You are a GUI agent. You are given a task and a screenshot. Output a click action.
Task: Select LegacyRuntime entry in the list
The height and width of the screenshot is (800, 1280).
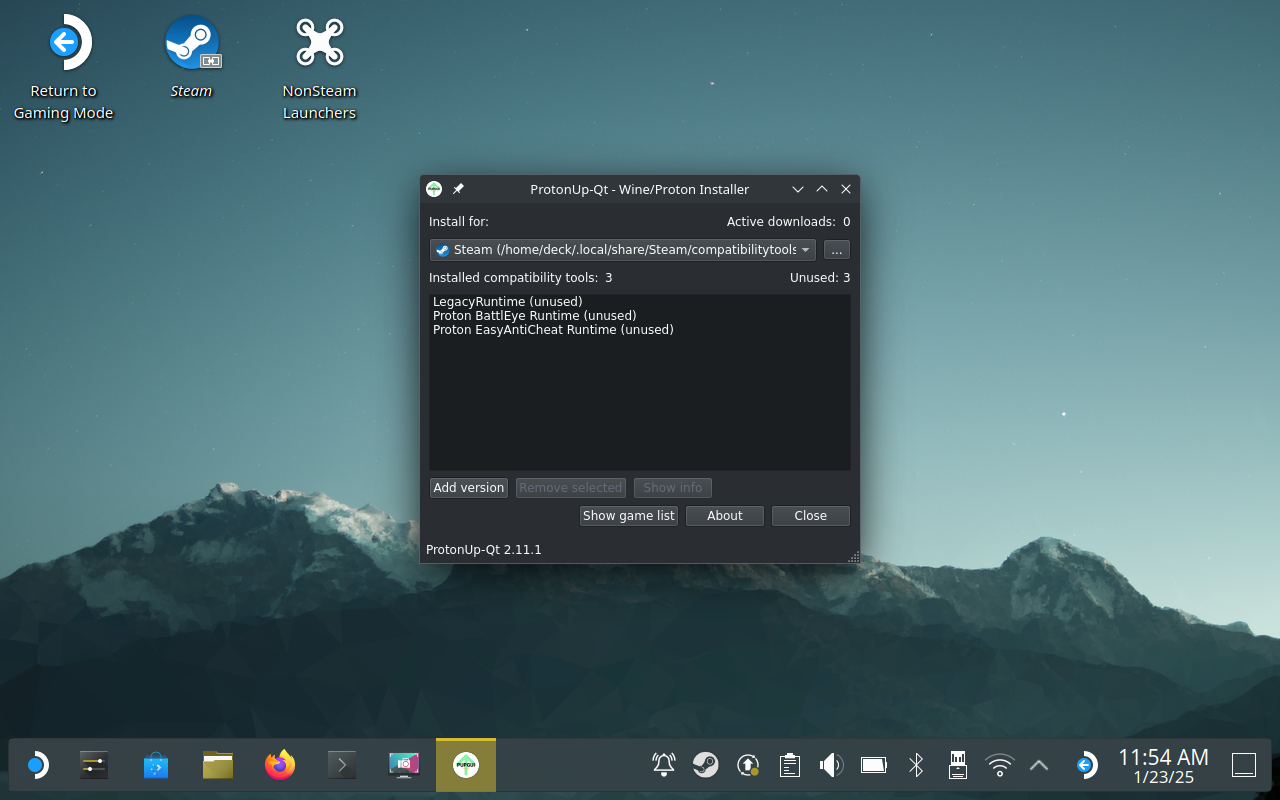coord(507,301)
